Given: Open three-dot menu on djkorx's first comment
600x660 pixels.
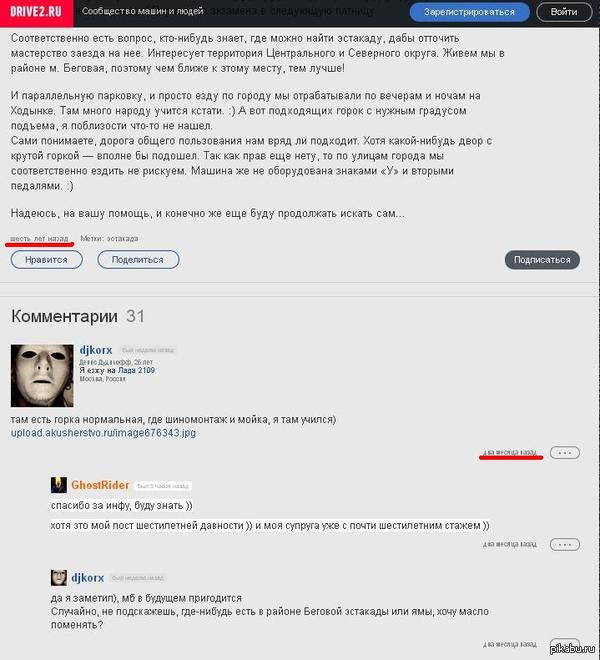Looking at the screenshot, I should coord(565,452).
